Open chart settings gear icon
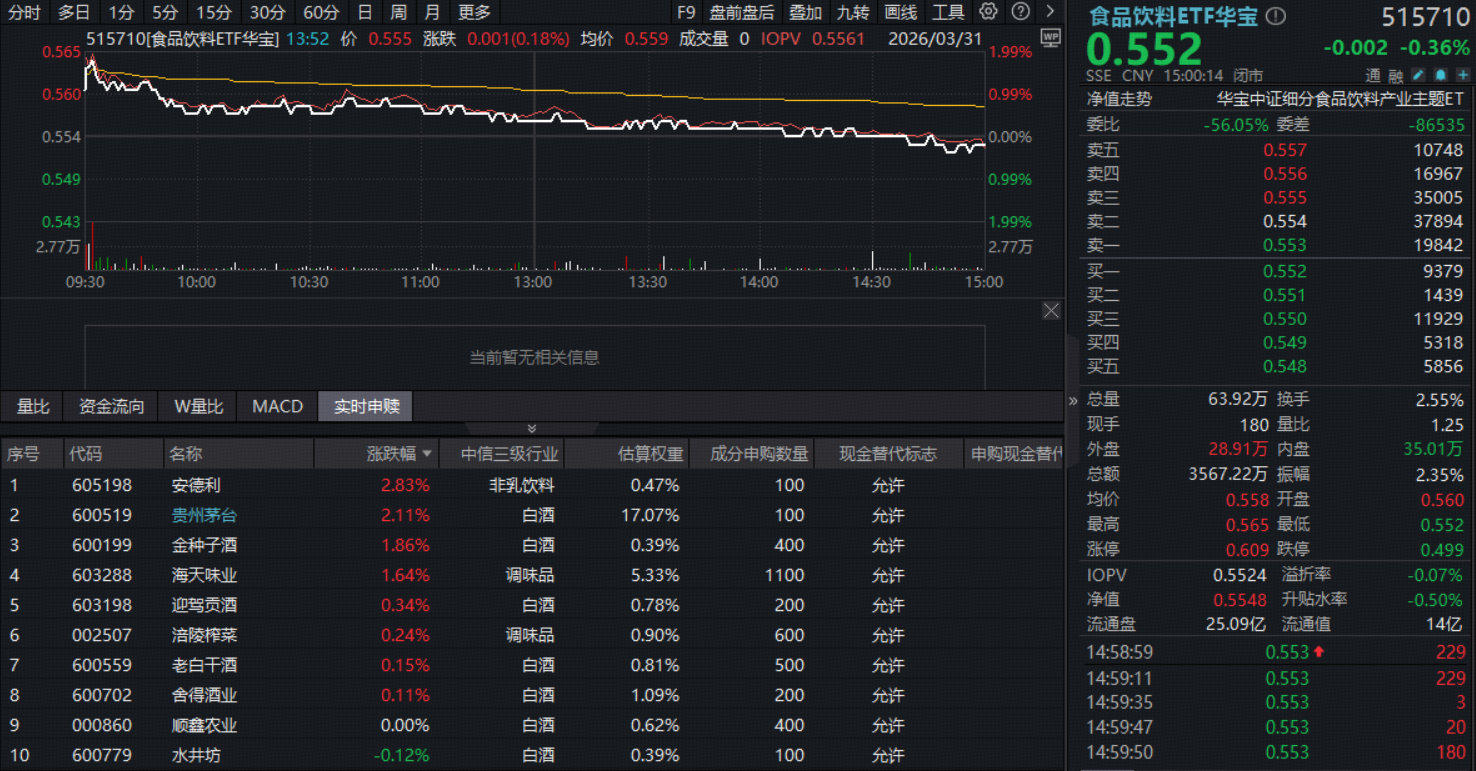 tap(988, 12)
